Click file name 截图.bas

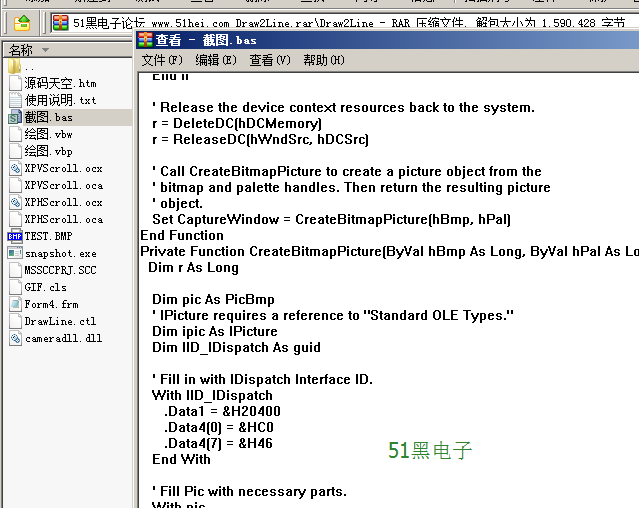click(48, 117)
